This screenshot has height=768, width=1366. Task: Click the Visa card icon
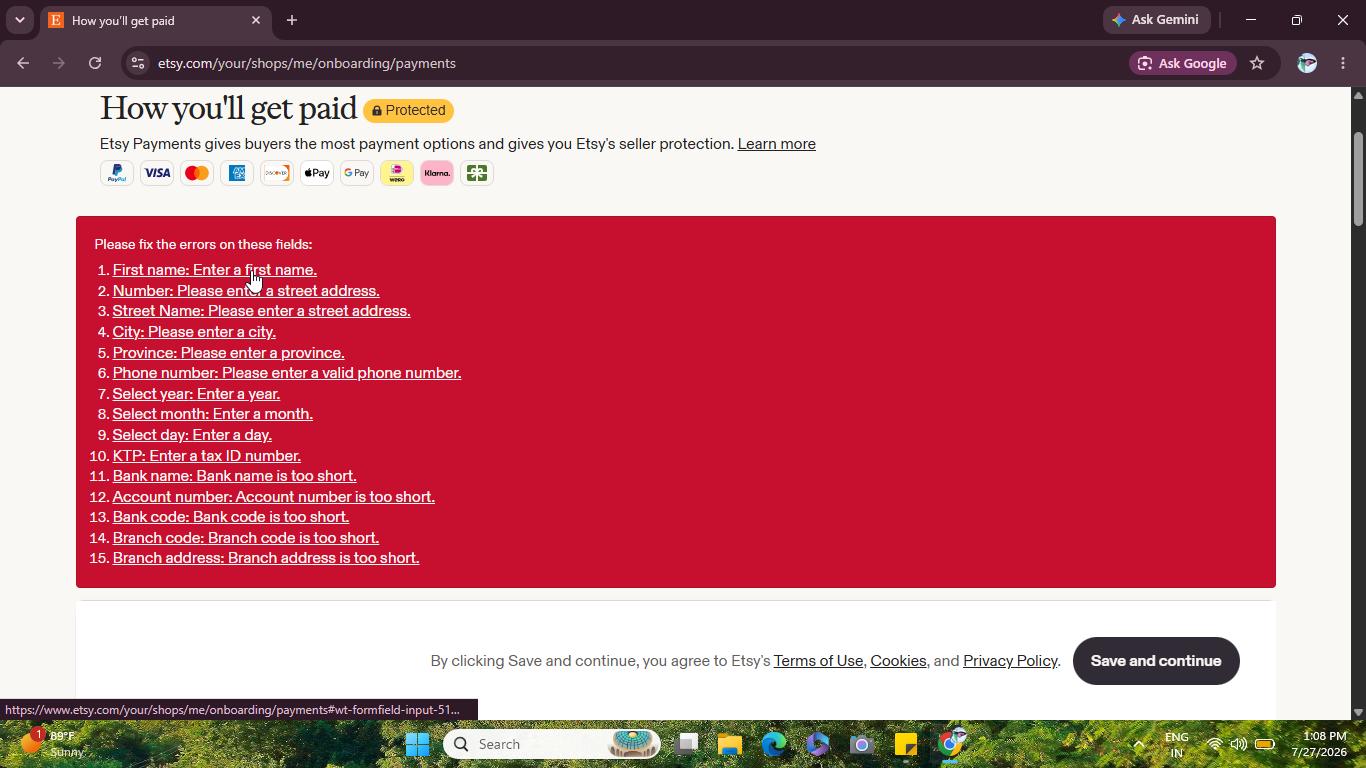tap(157, 173)
